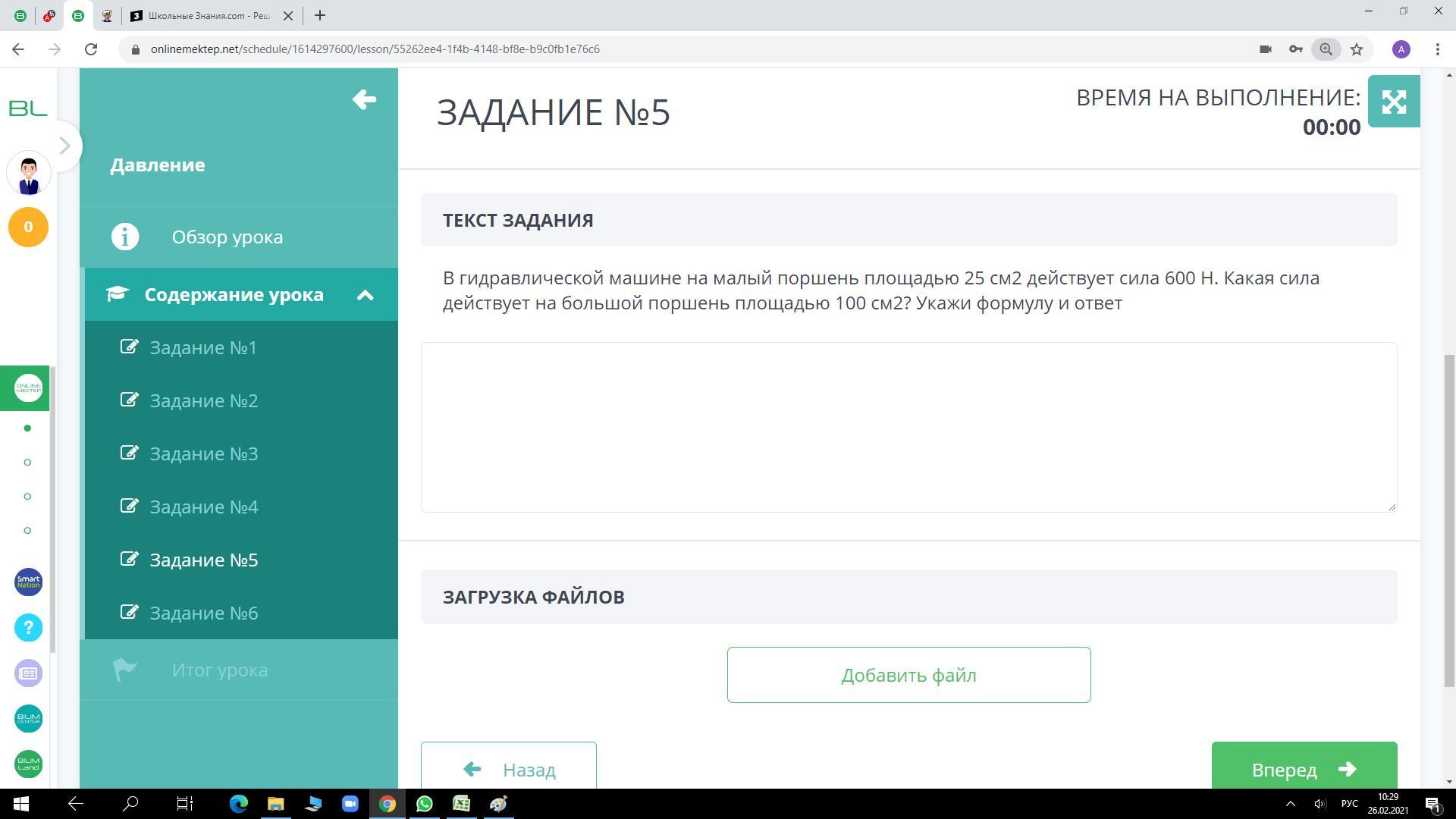Image resolution: width=1456 pixels, height=819 pixels.
Task: Click the fullscreen expand arrows icon
Action: coord(1393,102)
